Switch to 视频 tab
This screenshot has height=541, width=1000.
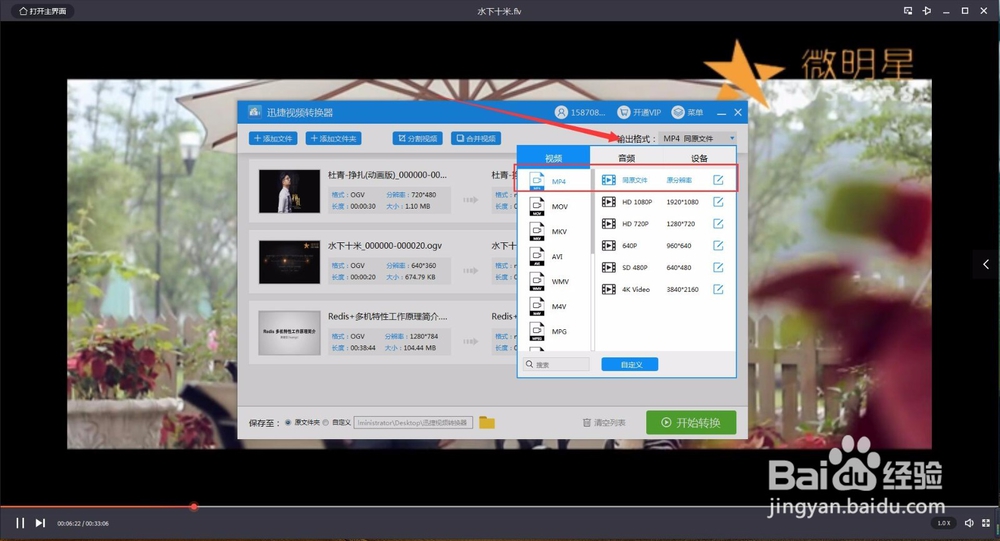pyautogui.click(x=554, y=158)
